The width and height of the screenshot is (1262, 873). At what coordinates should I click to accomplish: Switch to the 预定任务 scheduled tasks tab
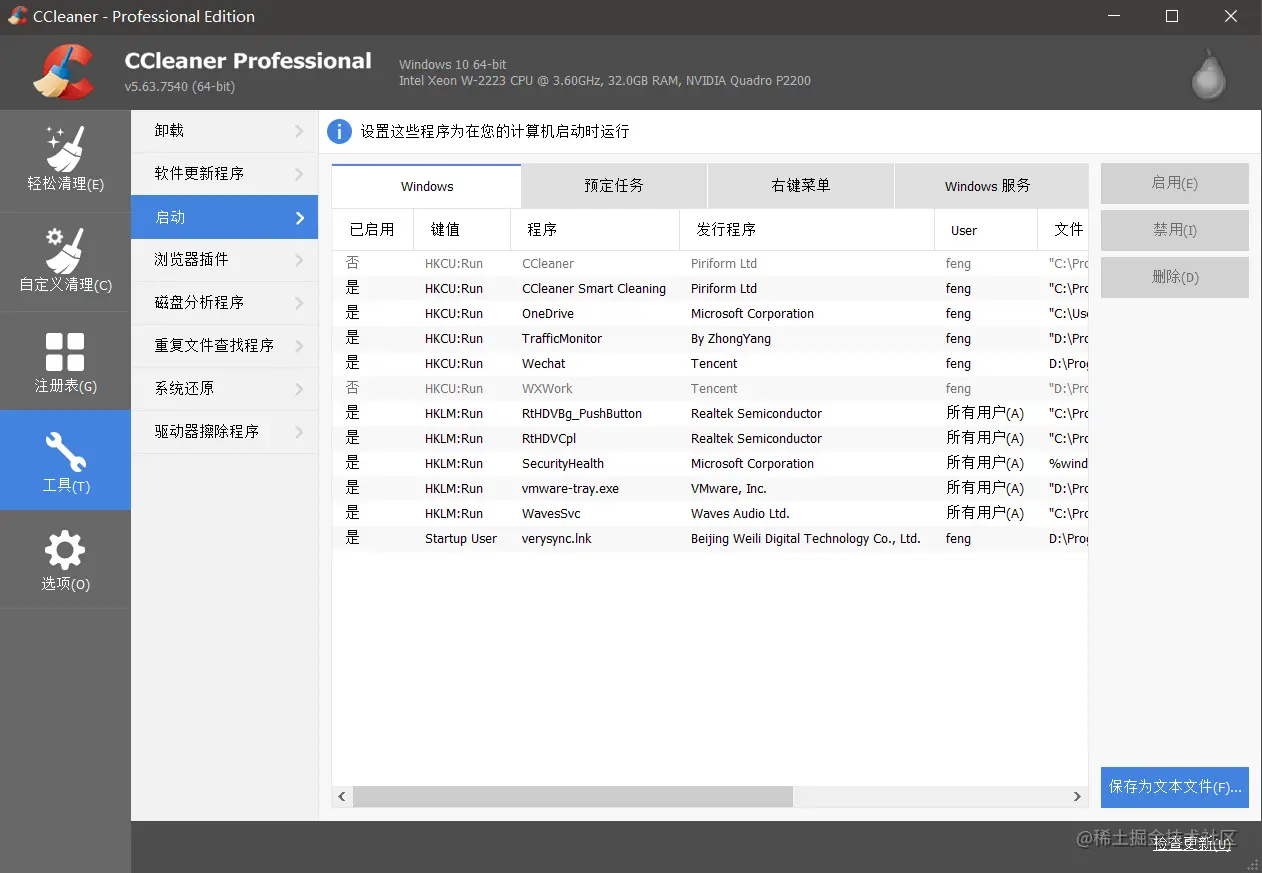pyautogui.click(x=614, y=186)
